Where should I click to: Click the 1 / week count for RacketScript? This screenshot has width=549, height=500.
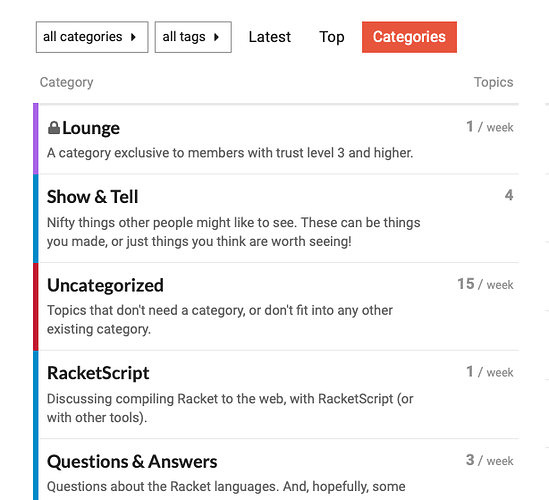tap(489, 371)
